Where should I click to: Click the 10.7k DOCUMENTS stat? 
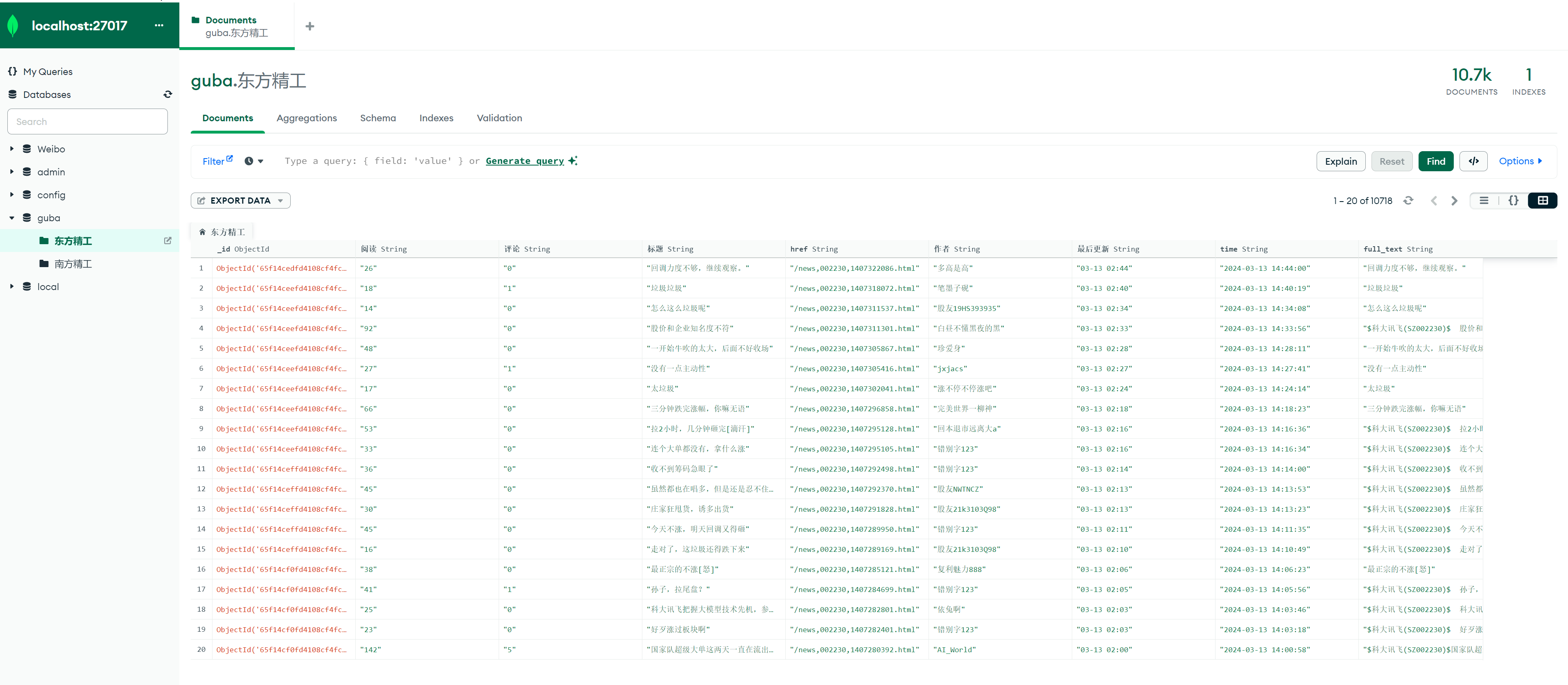[x=1471, y=81]
